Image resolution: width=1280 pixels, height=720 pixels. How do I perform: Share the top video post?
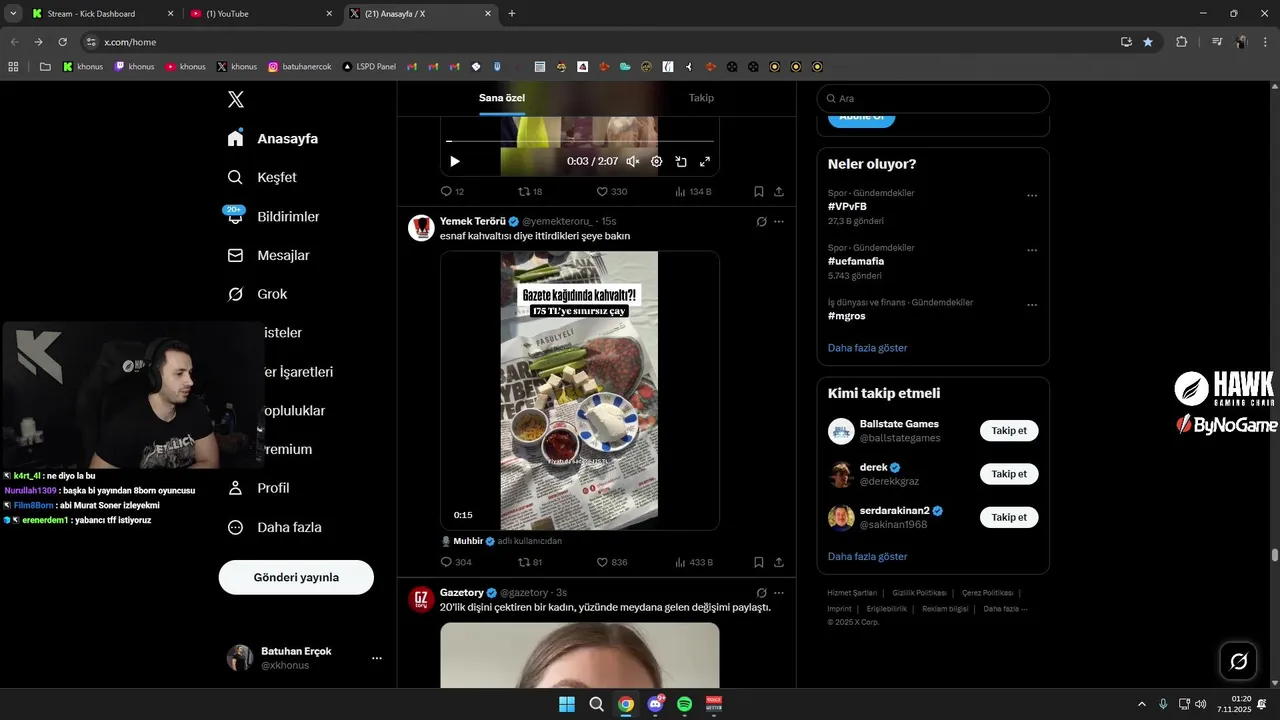[x=779, y=191]
